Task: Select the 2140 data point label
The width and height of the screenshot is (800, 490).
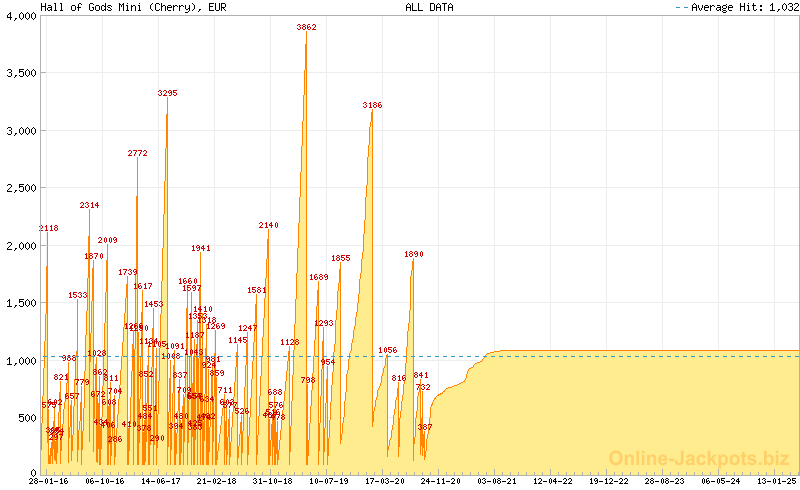Action: point(268,225)
